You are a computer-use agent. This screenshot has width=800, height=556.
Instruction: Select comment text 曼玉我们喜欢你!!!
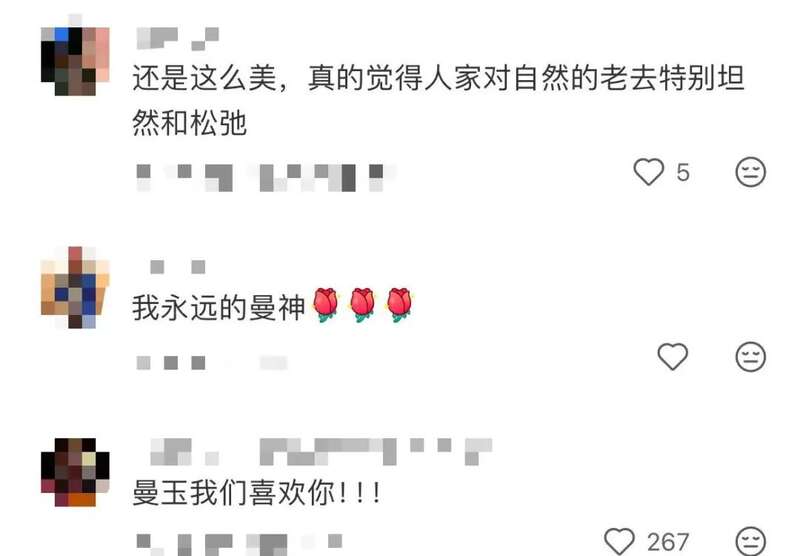tap(257, 493)
